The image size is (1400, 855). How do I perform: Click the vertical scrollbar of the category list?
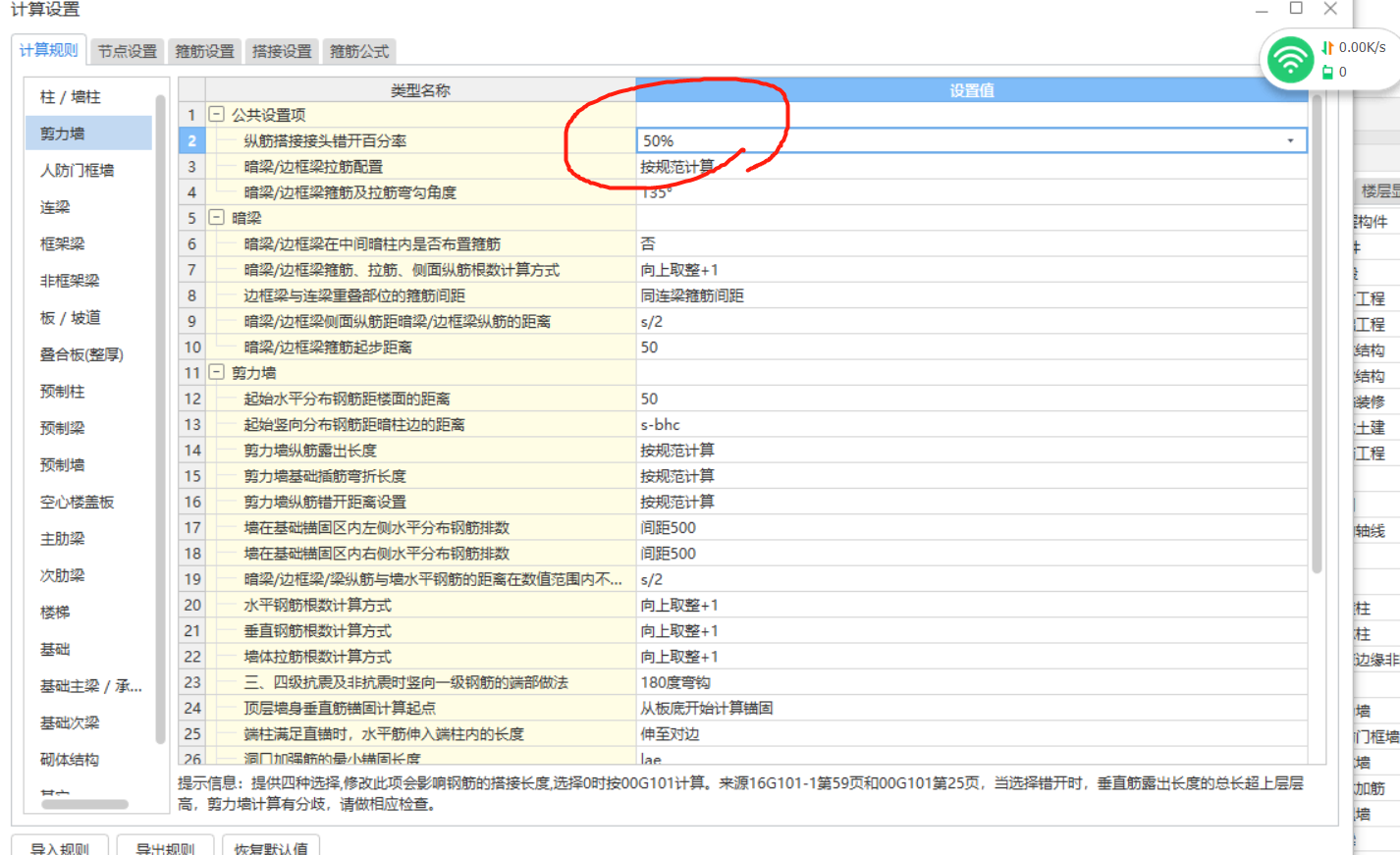pos(160,419)
